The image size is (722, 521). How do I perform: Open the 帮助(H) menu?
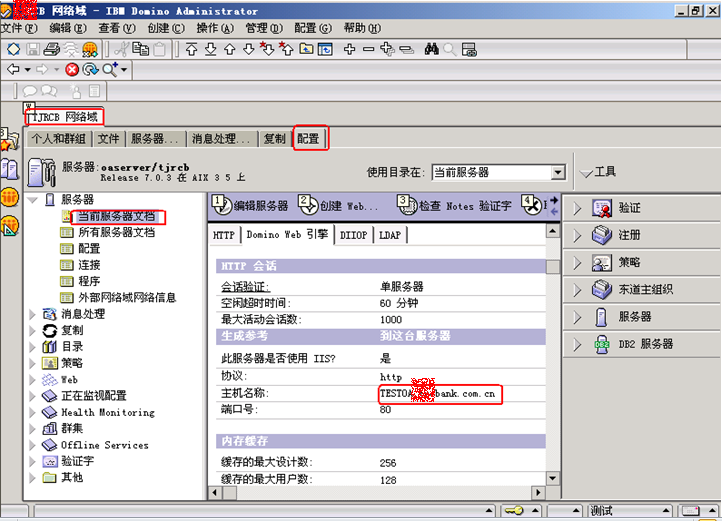[x=362, y=28]
